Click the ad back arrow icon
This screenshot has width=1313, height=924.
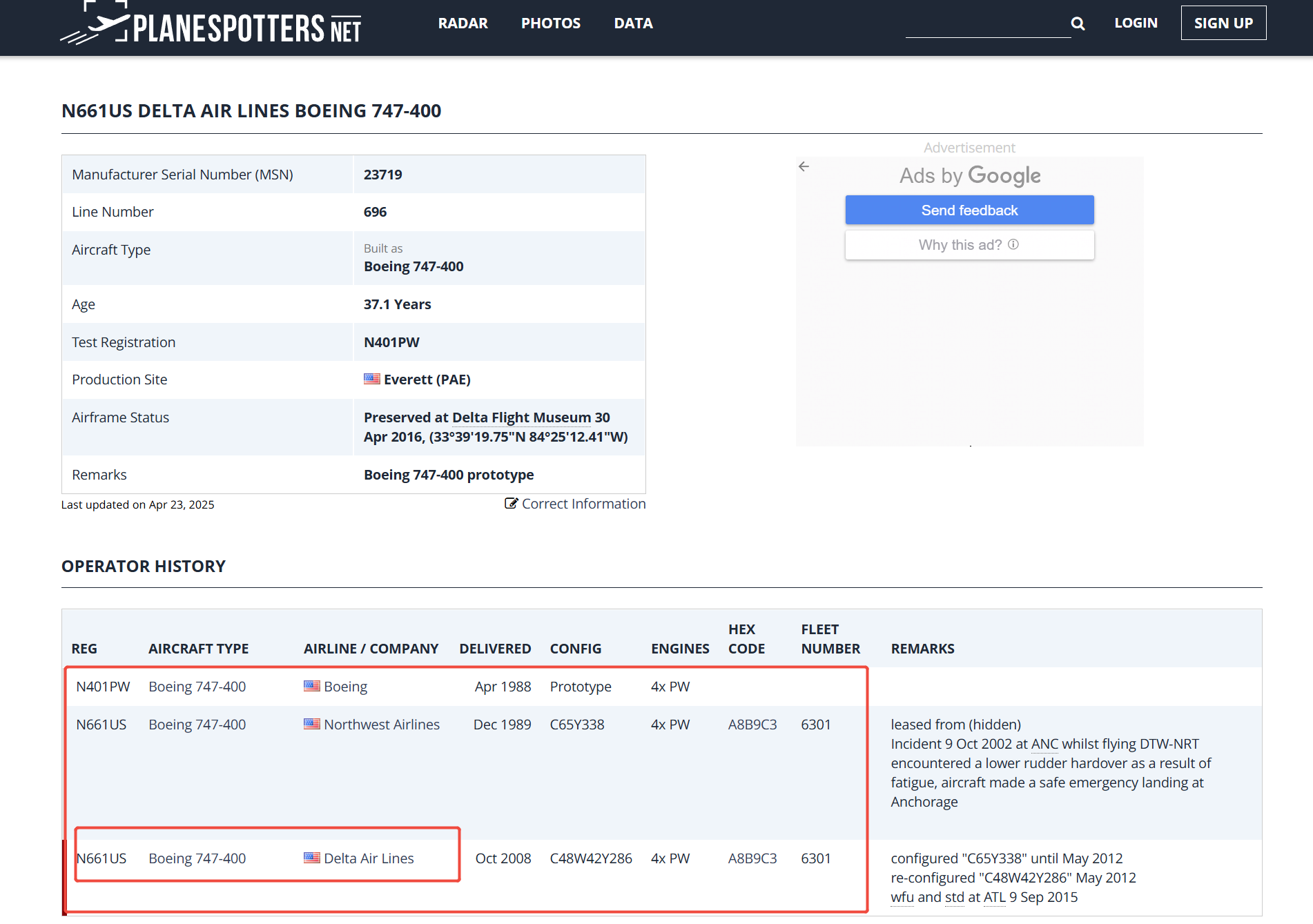804,166
